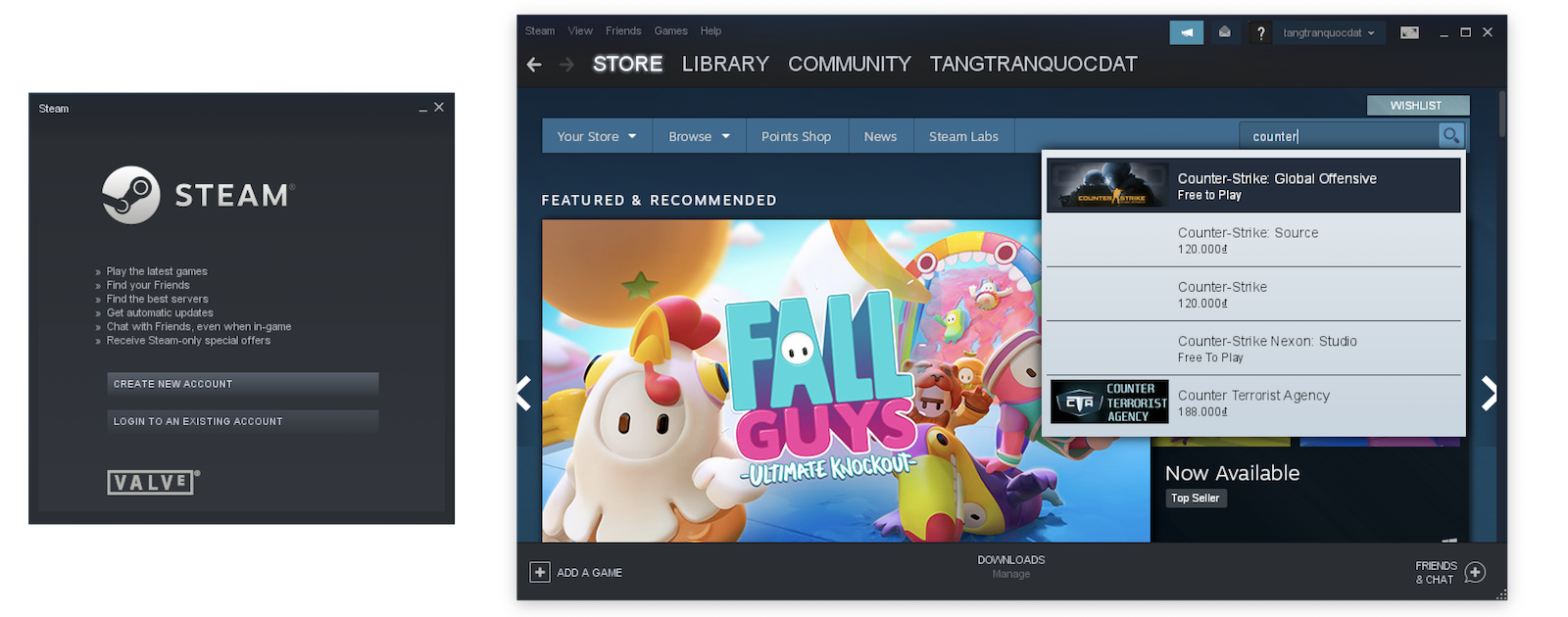Viewport: 1568px width, 617px height.
Task: Show previous featured game with left arrow
Action: (524, 394)
